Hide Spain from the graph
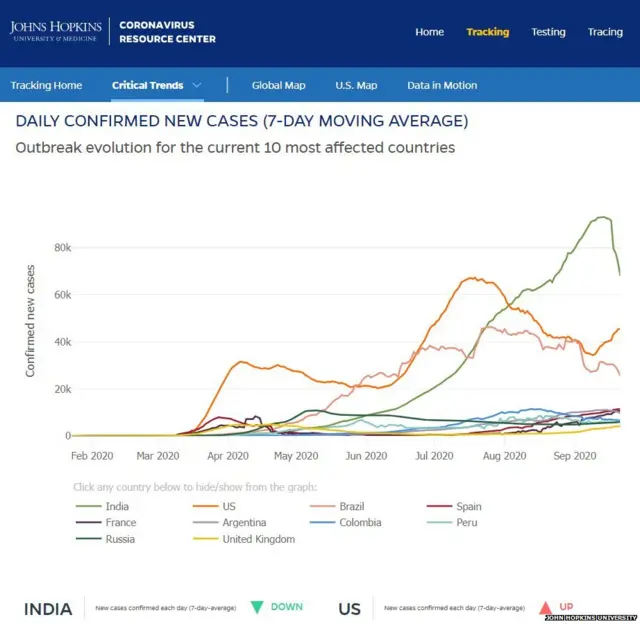 468,507
